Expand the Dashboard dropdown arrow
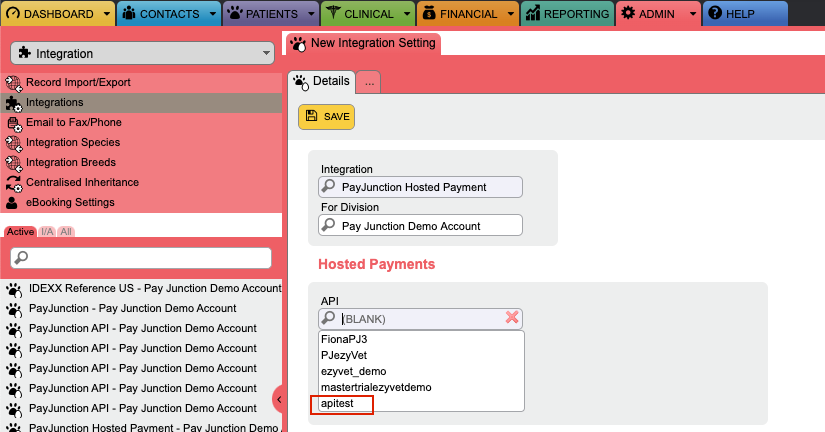 click(107, 14)
